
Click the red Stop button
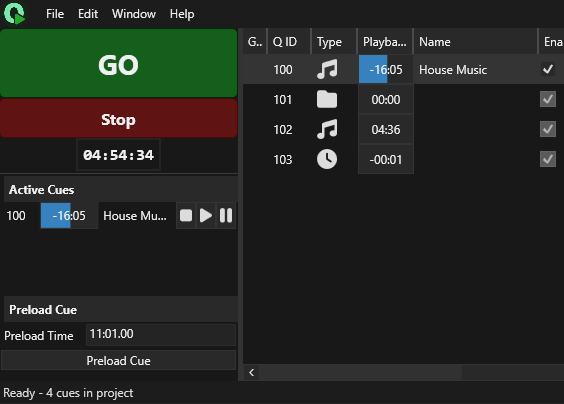pyautogui.click(x=119, y=119)
